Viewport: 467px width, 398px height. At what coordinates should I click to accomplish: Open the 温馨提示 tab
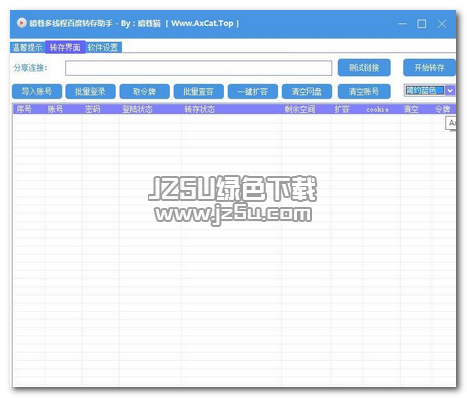click(28, 47)
